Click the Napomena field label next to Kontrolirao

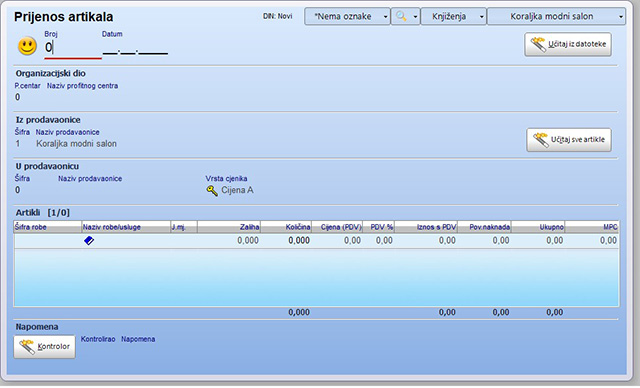(x=138, y=339)
